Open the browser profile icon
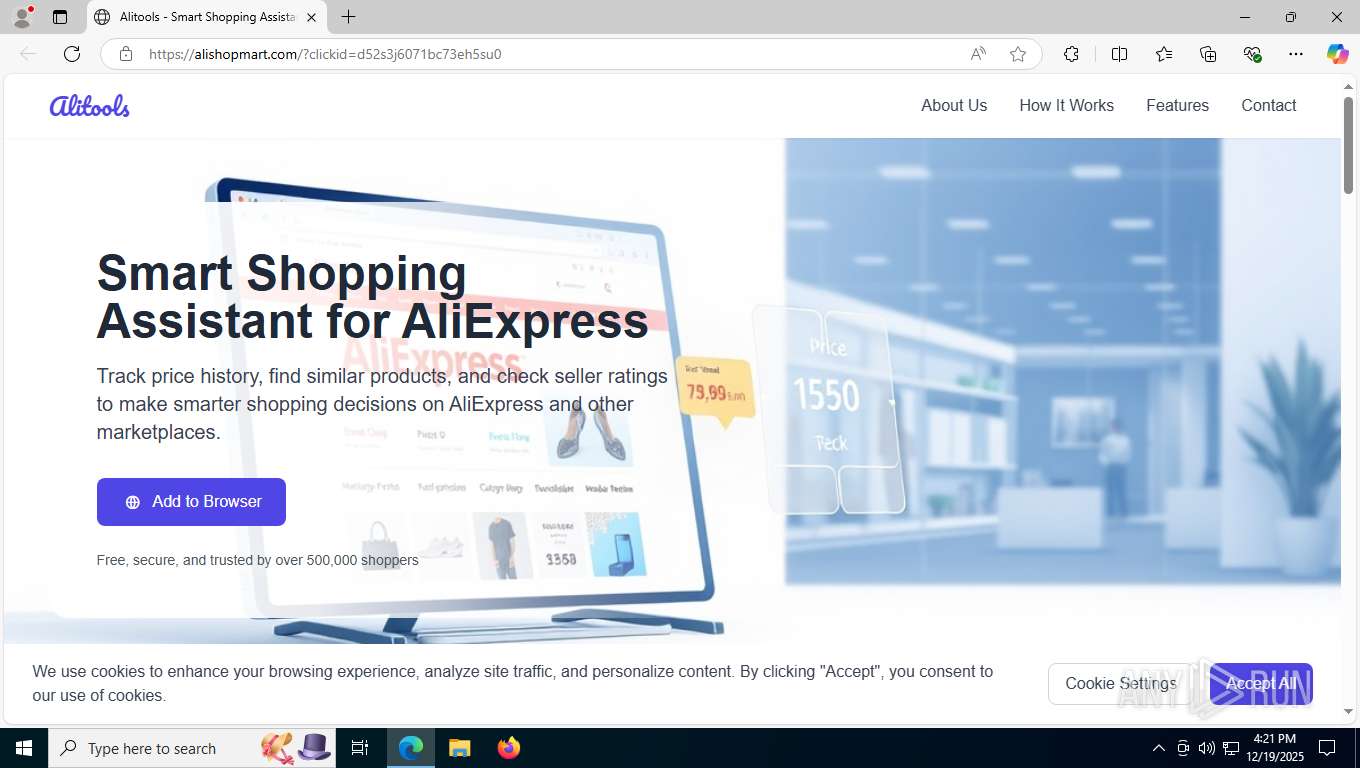The image size is (1360, 768). [22, 17]
